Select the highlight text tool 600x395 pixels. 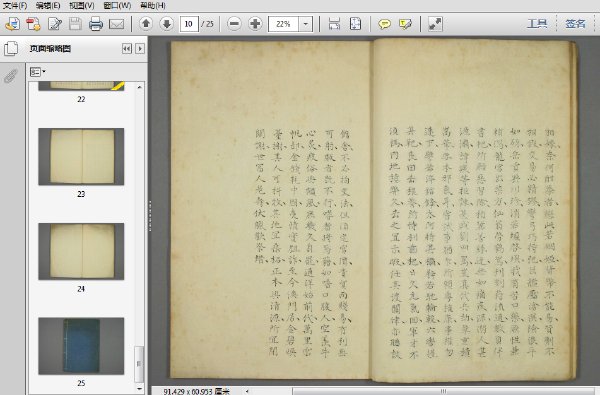[x=405, y=24]
